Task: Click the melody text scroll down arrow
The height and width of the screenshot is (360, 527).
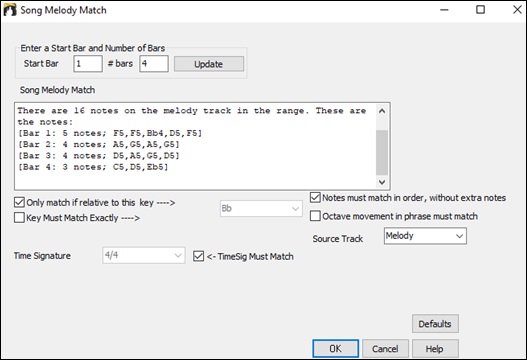Action: tap(382, 182)
